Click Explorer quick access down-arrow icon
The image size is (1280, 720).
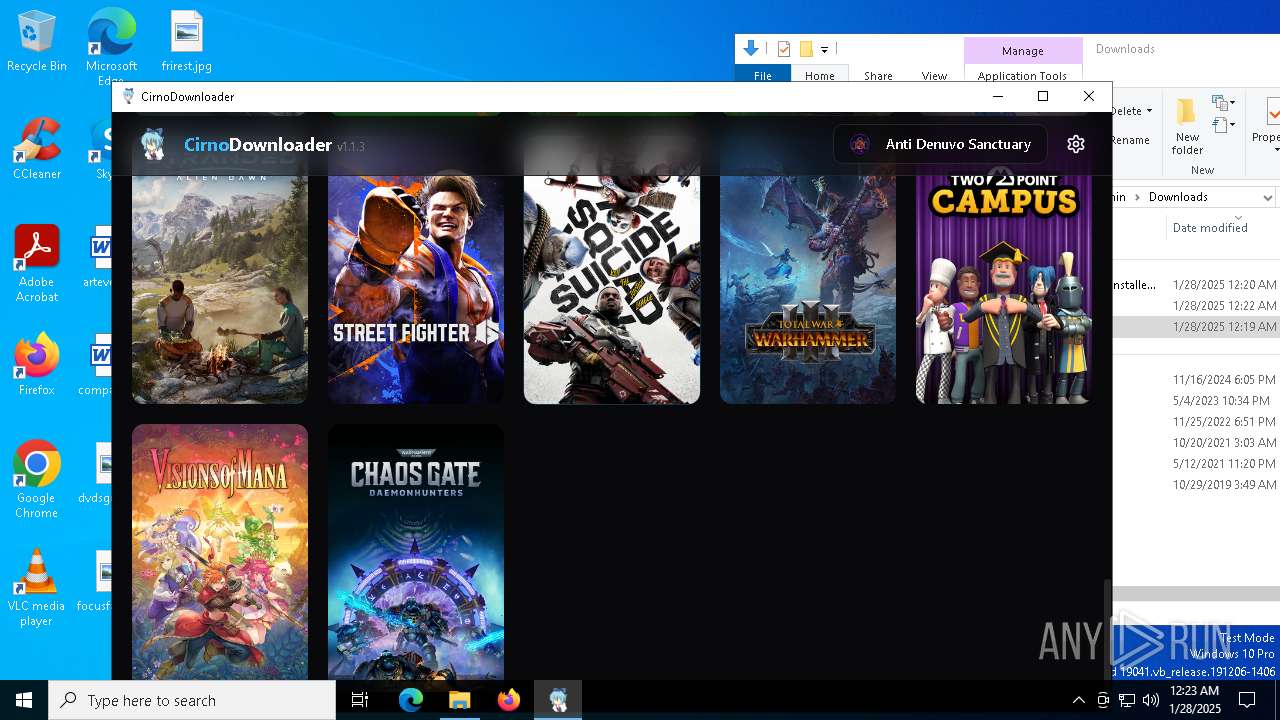(x=751, y=48)
